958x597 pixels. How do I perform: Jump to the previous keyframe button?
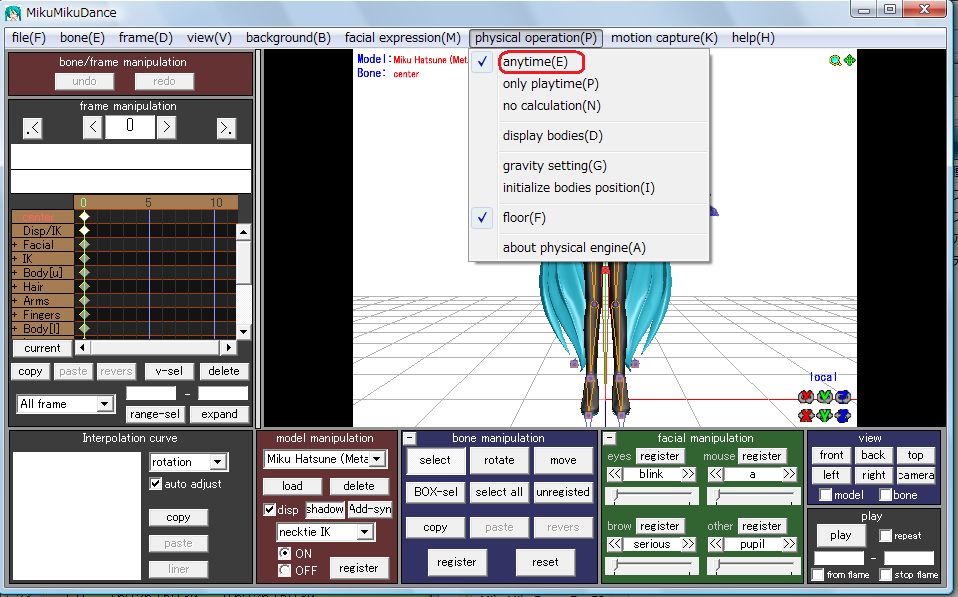(32, 128)
